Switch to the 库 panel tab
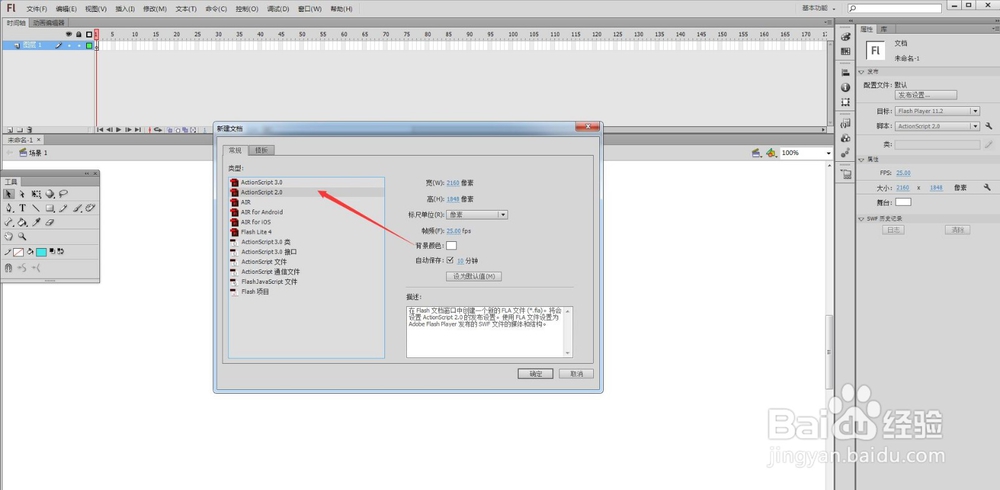The width and height of the screenshot is (1000, 490). [883, 29]
